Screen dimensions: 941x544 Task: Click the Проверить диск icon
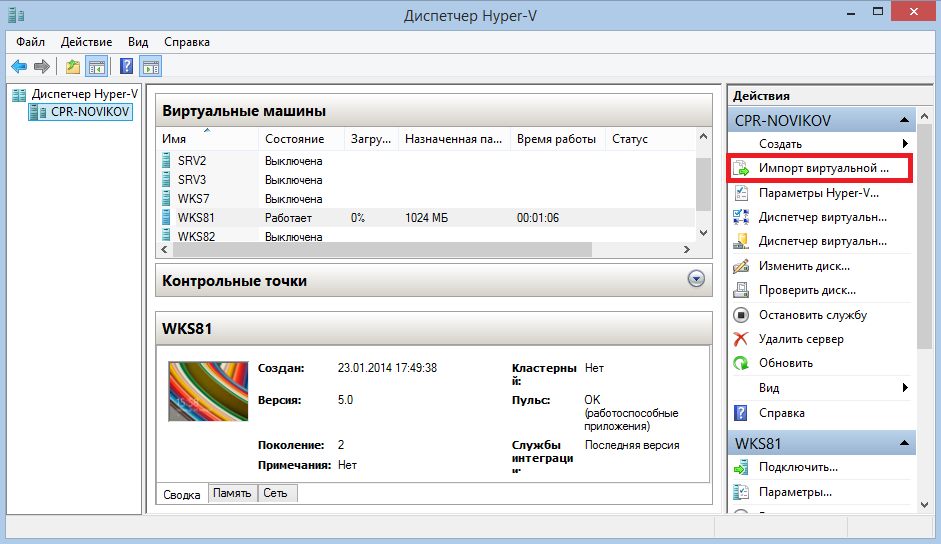click(x=741, y=290)
